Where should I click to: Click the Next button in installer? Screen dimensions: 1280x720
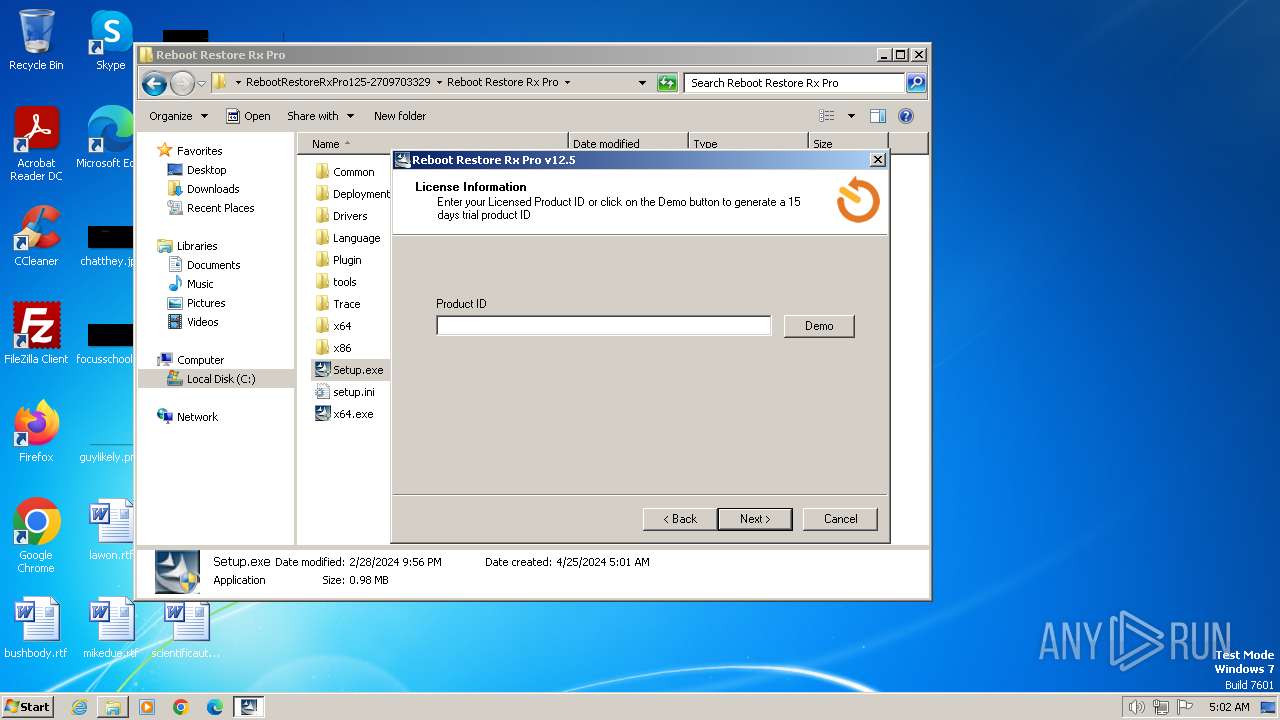[x=755, y=519]
